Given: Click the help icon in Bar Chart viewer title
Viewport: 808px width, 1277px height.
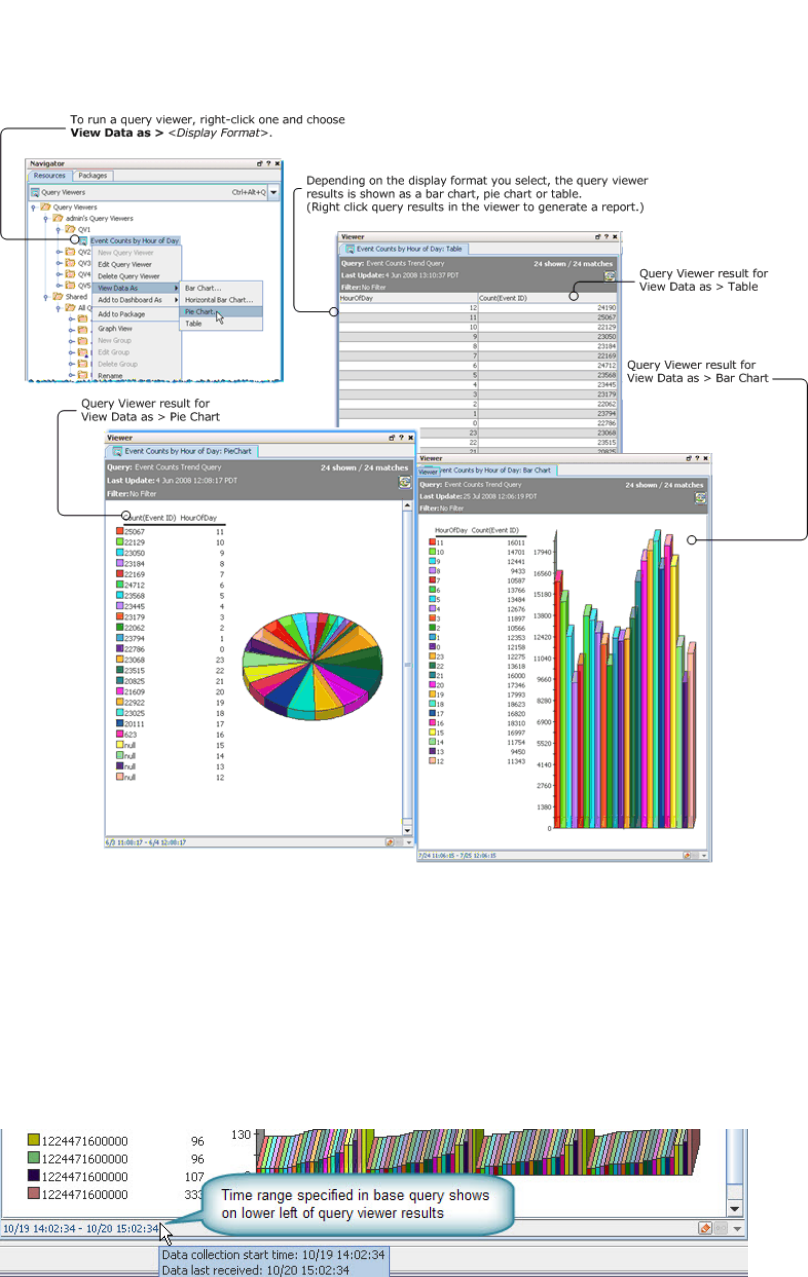Looking at the screenshot, I should click(698, 457).
